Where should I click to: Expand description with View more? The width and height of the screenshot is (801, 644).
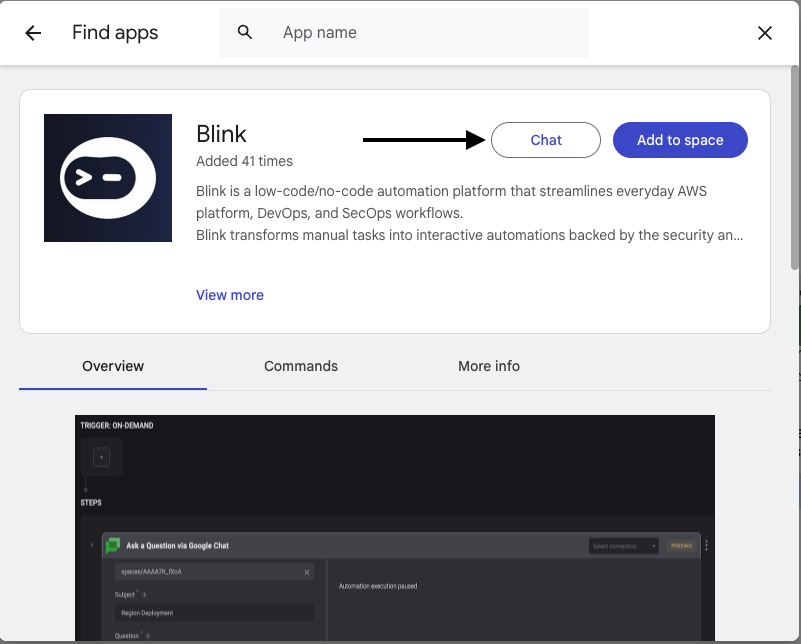[x=230, y=295]
